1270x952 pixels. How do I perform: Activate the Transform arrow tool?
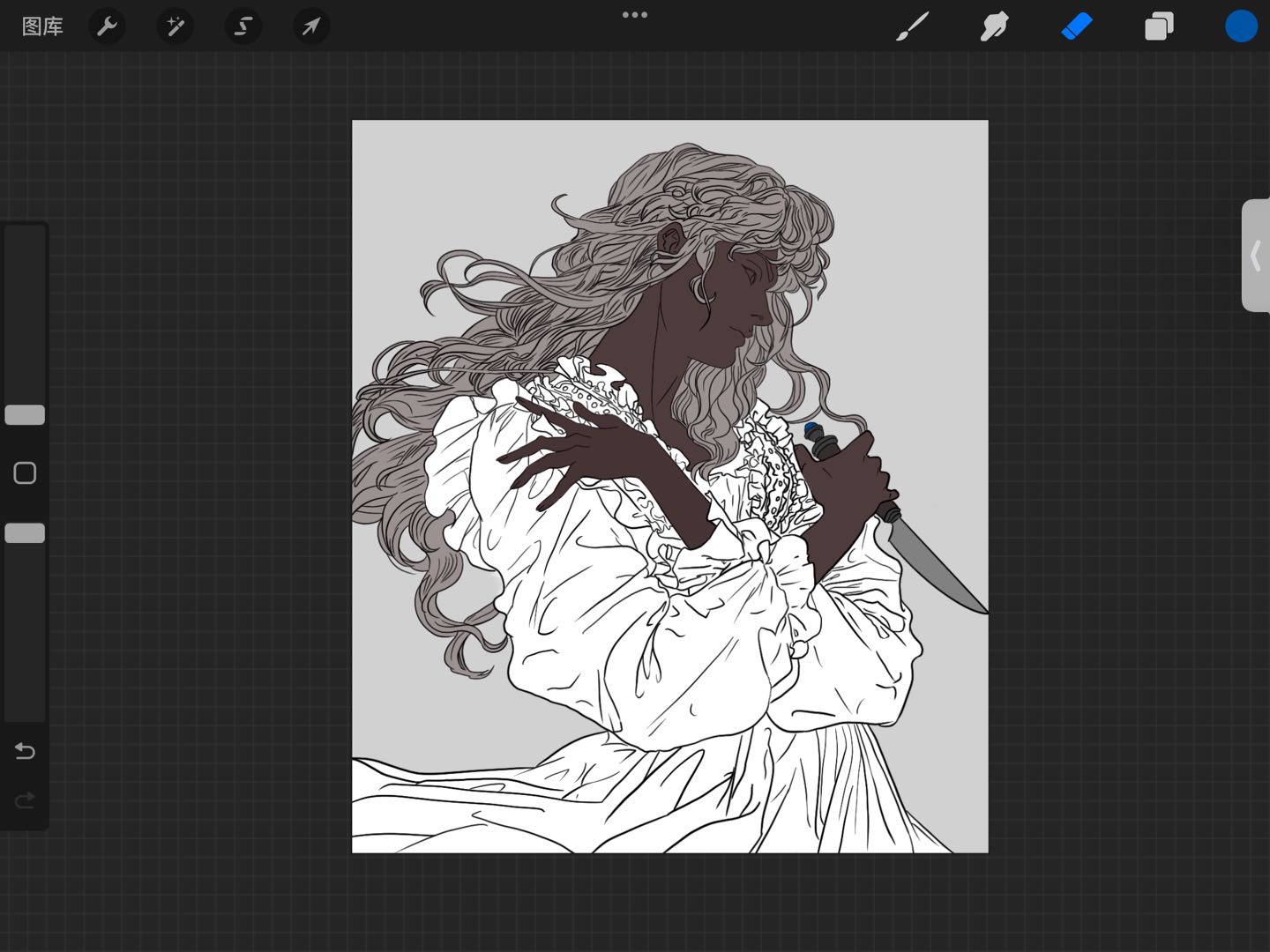(311, 26)
